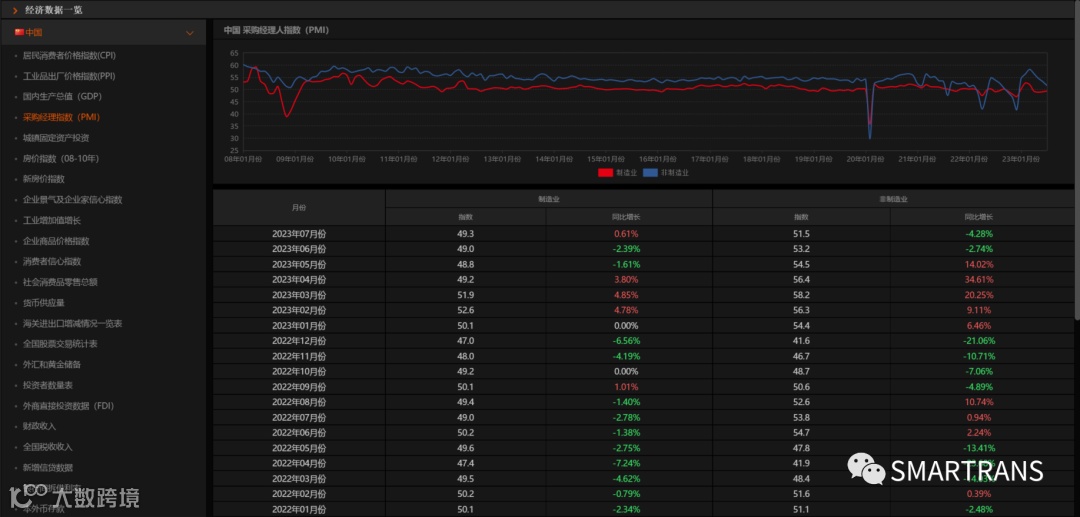Select the 2023年05月份 row label
1080x517 pixels.
coord(299,264)
